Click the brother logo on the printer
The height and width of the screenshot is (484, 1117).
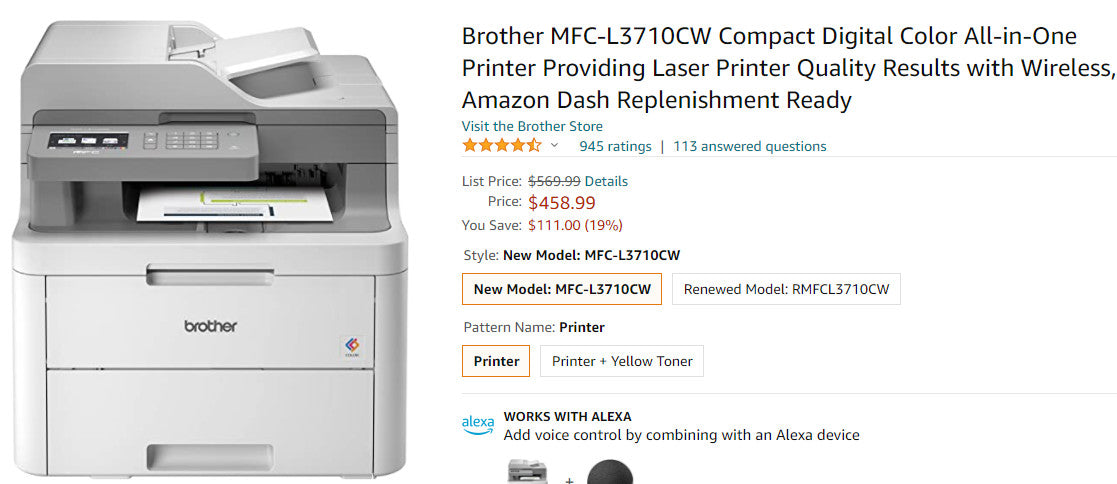pyautogui.click(x=211, y=326)
